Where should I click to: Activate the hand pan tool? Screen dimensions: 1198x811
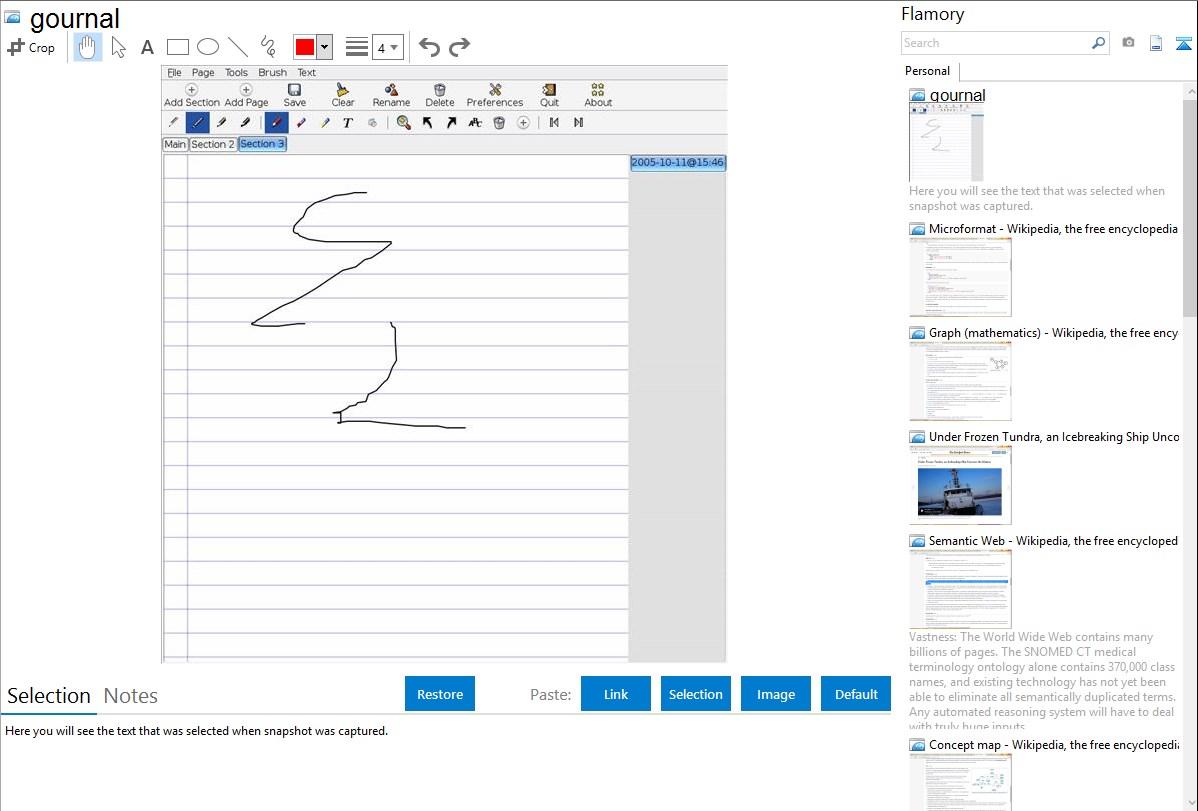[88, 47]
